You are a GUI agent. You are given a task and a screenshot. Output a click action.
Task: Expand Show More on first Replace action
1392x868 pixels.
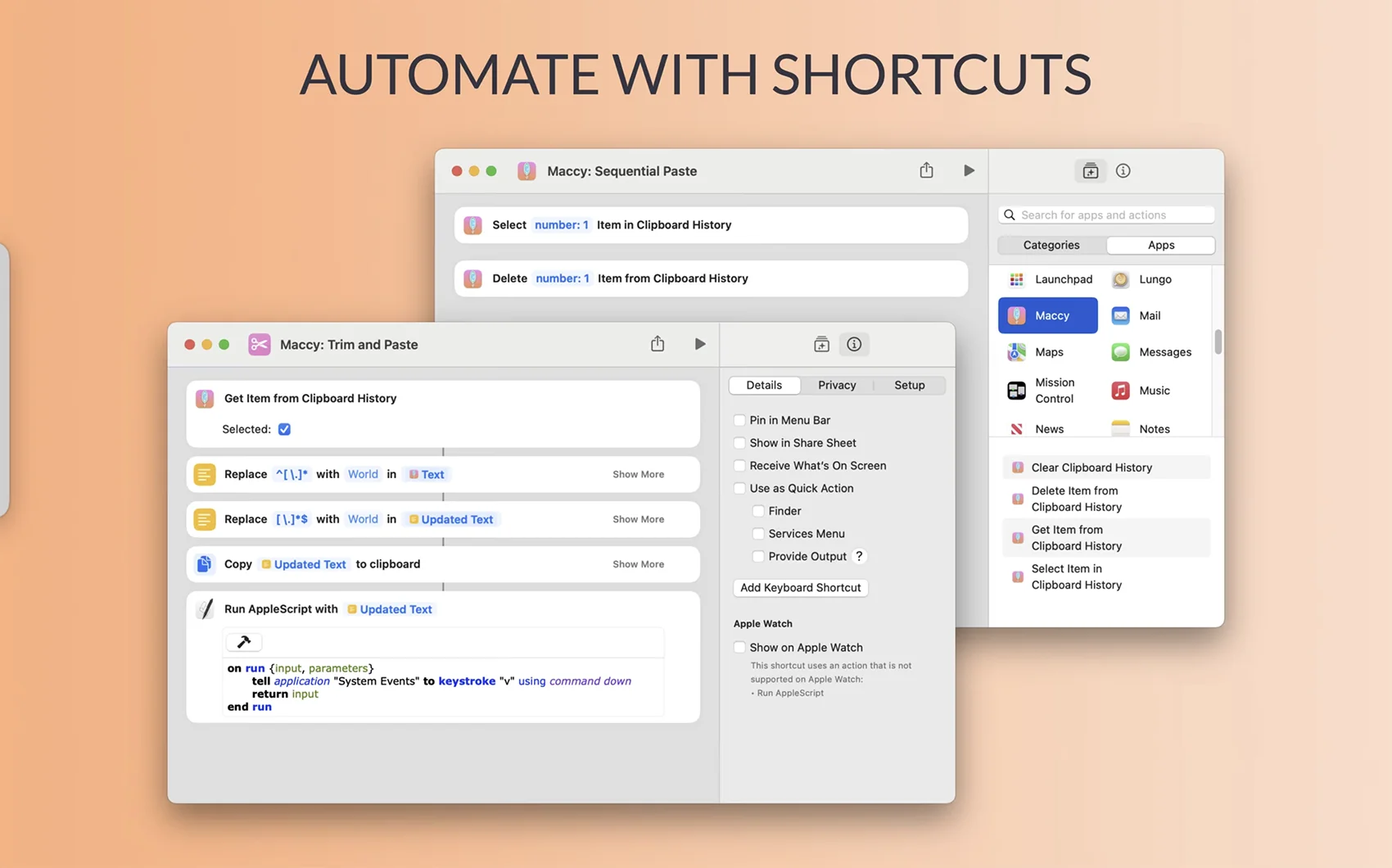(638, 474)
